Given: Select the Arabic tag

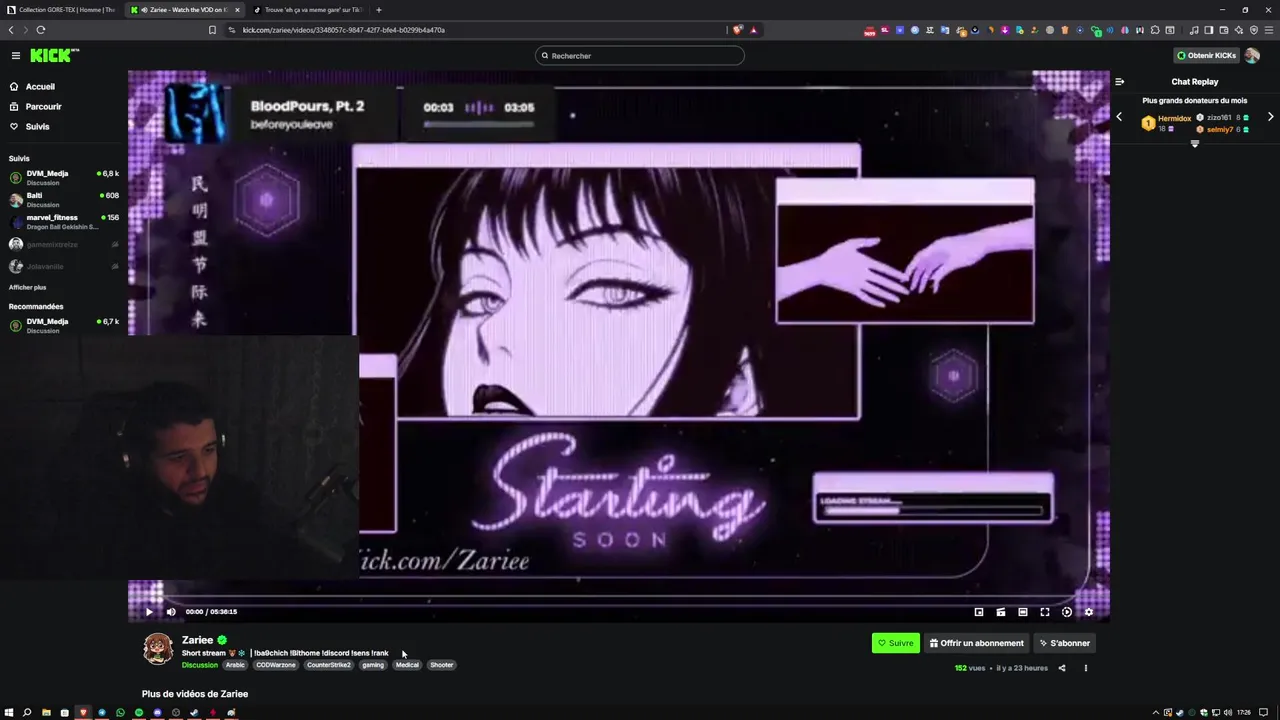Looking at the screenshot, I should tap(235, 665).
